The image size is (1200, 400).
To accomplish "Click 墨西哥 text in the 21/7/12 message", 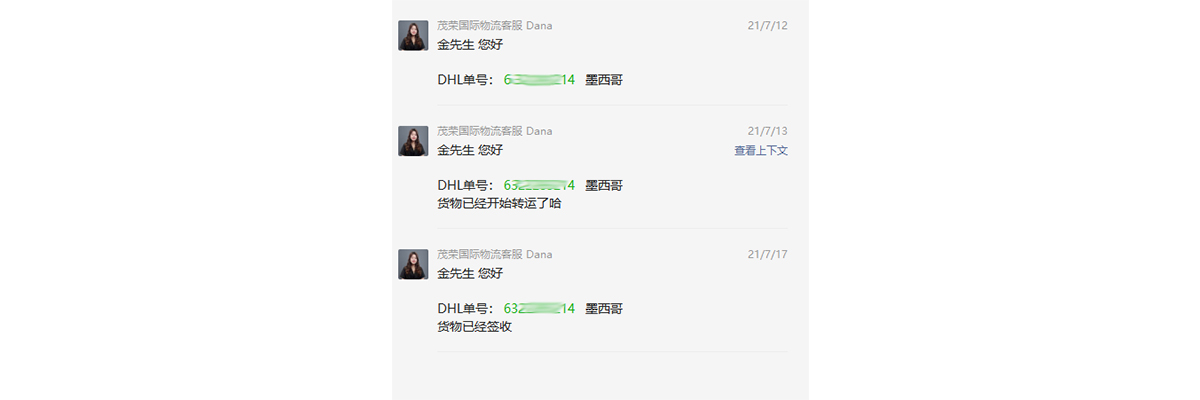I will [x=604, y=79].
